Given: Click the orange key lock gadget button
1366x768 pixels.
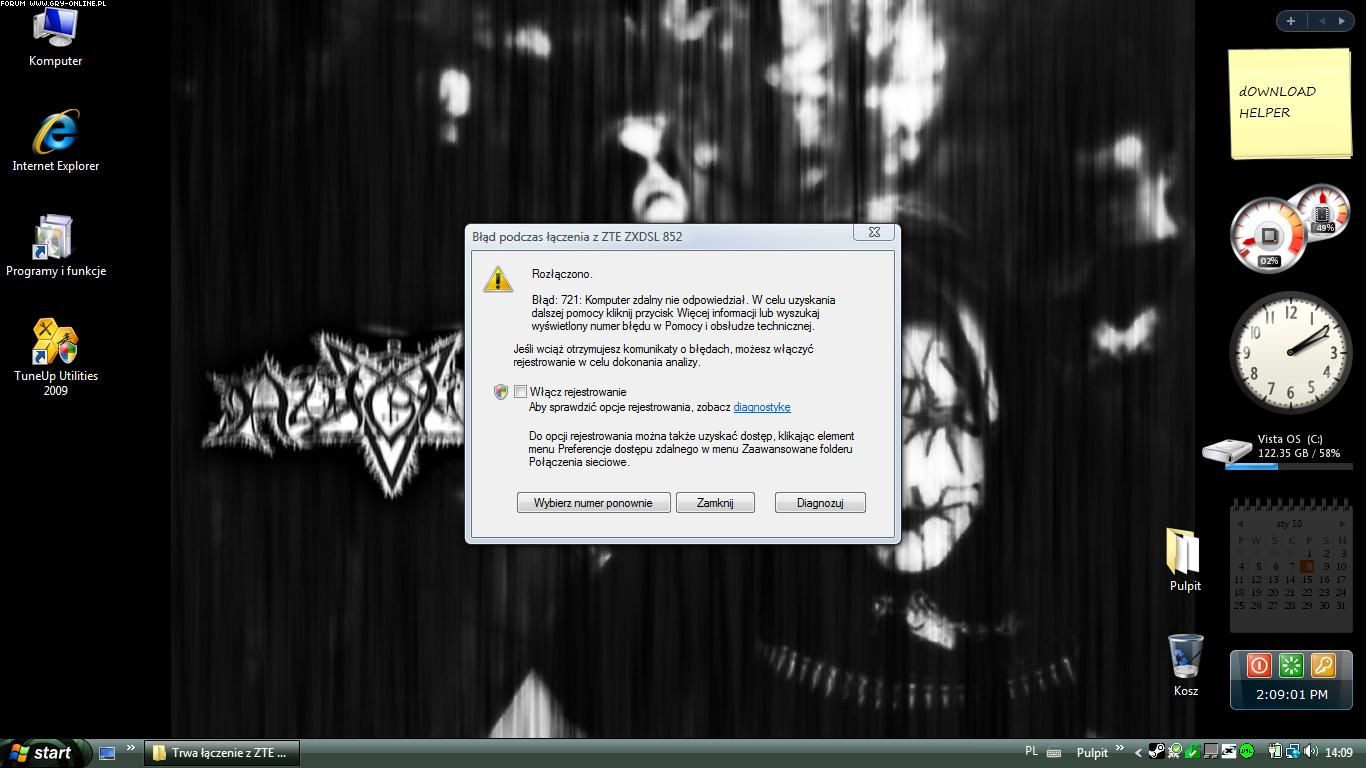Looking at the screenshot, I should pos(1322,665).
